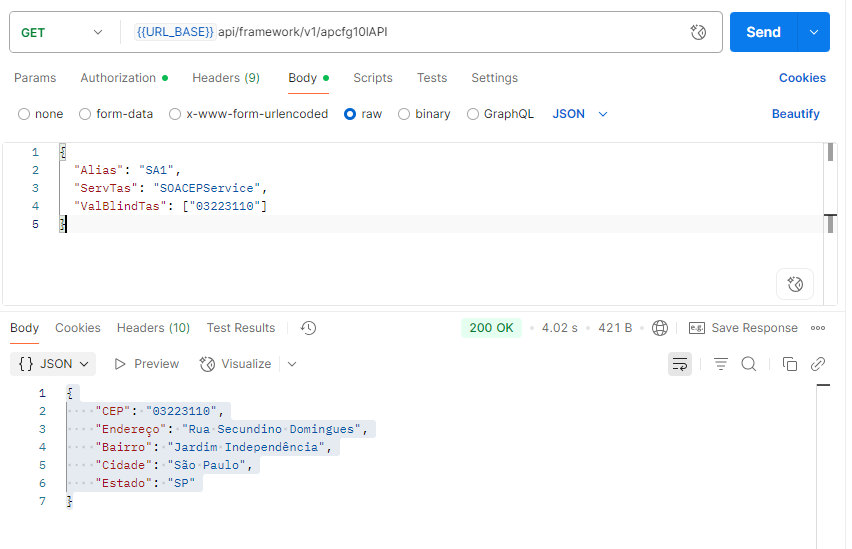
Task: Expand the Send button arrow options
Action: click(x=813, y=32)
